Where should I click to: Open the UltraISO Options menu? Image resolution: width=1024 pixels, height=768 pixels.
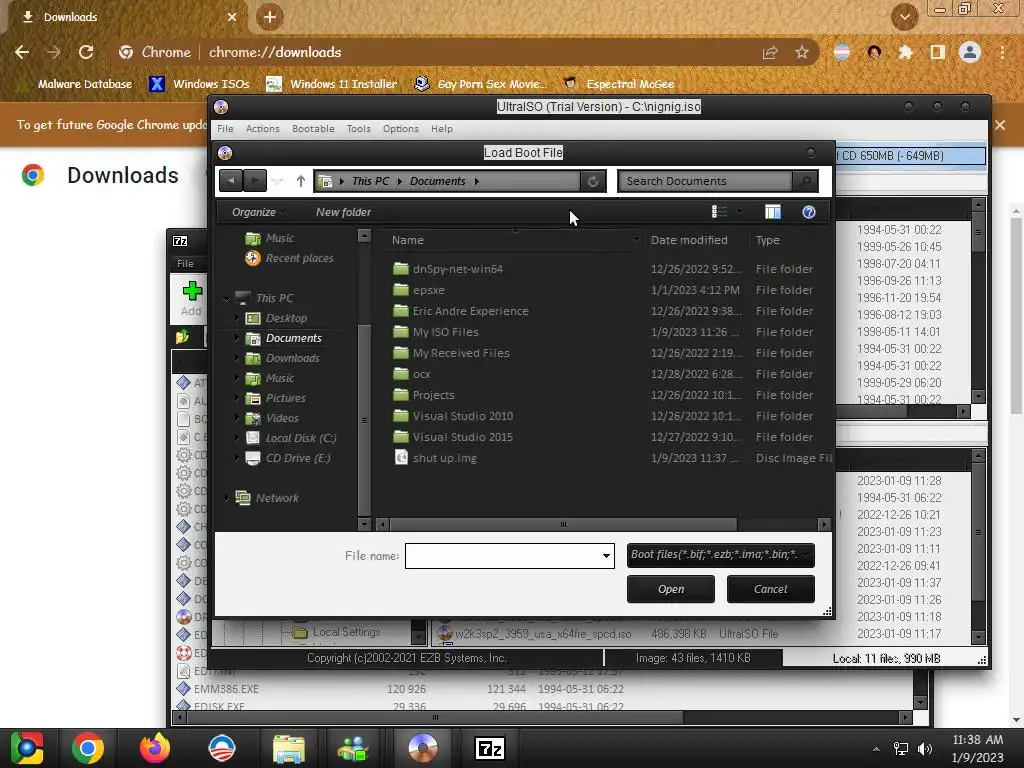click(x=400, y=129)
